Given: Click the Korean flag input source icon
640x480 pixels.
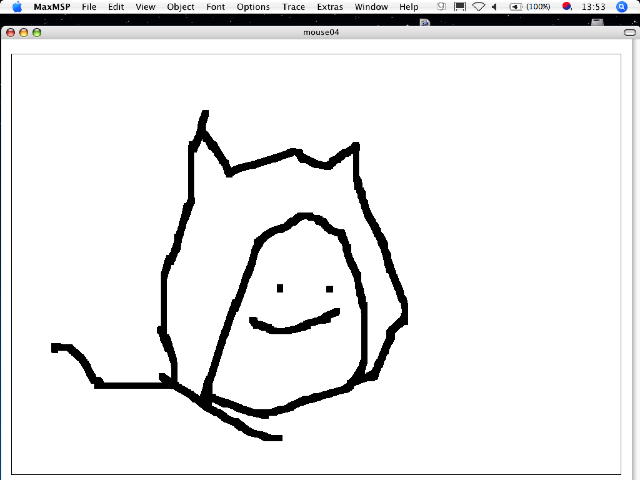Looking at the screenshot, I should pos(567,7).
